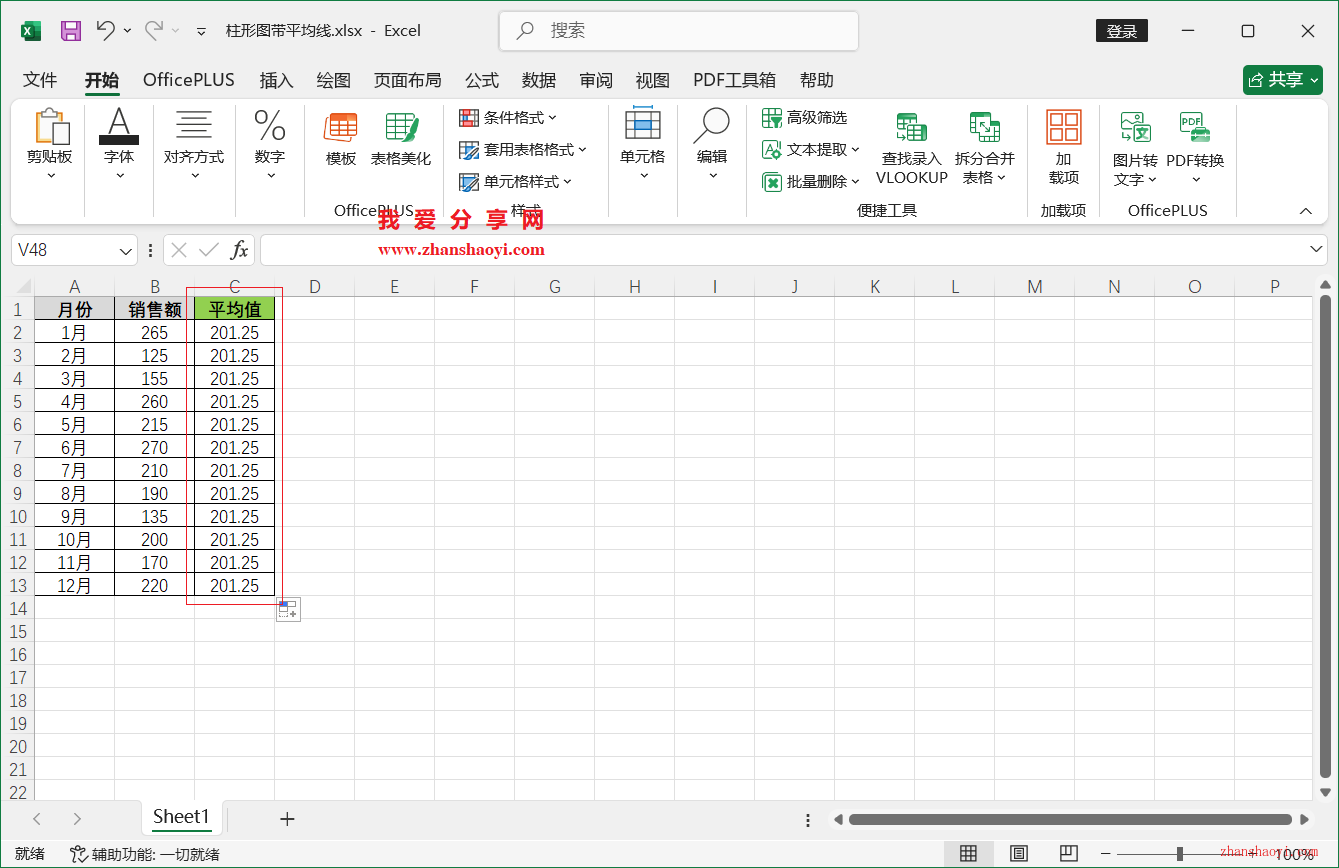Click the previous sheet navigation arrow
This screenshot has width=1339, height=868.
pos(37,819)
